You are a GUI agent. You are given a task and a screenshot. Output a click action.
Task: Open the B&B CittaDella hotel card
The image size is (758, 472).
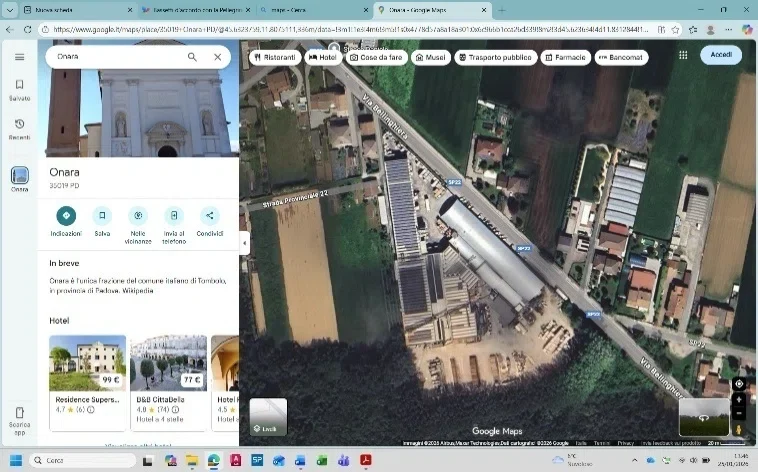(169, 382)
